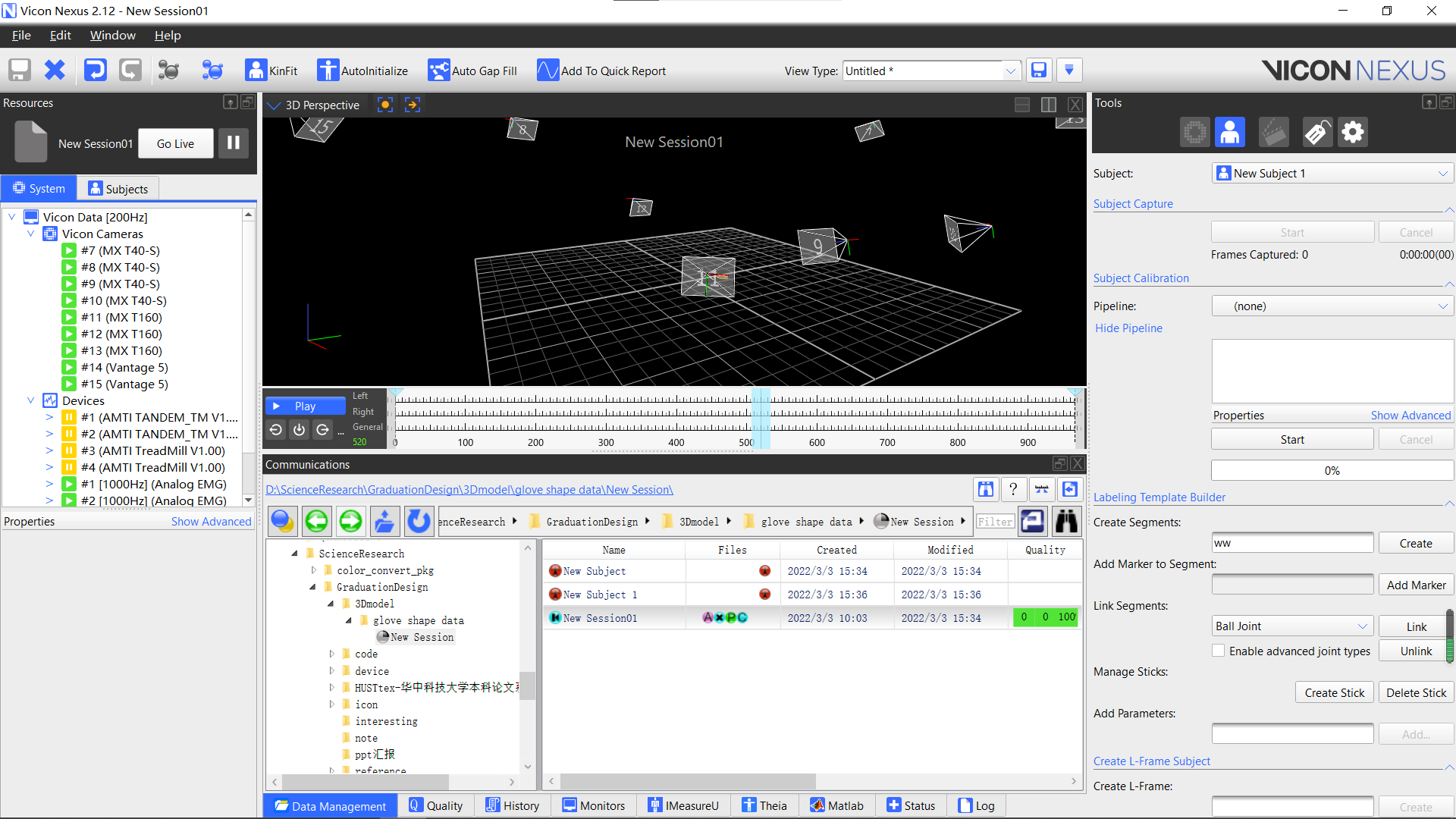Toggle camera #10 (MX T40-S) enabled state
1456x819 pixels.
(x=69, y=300)
